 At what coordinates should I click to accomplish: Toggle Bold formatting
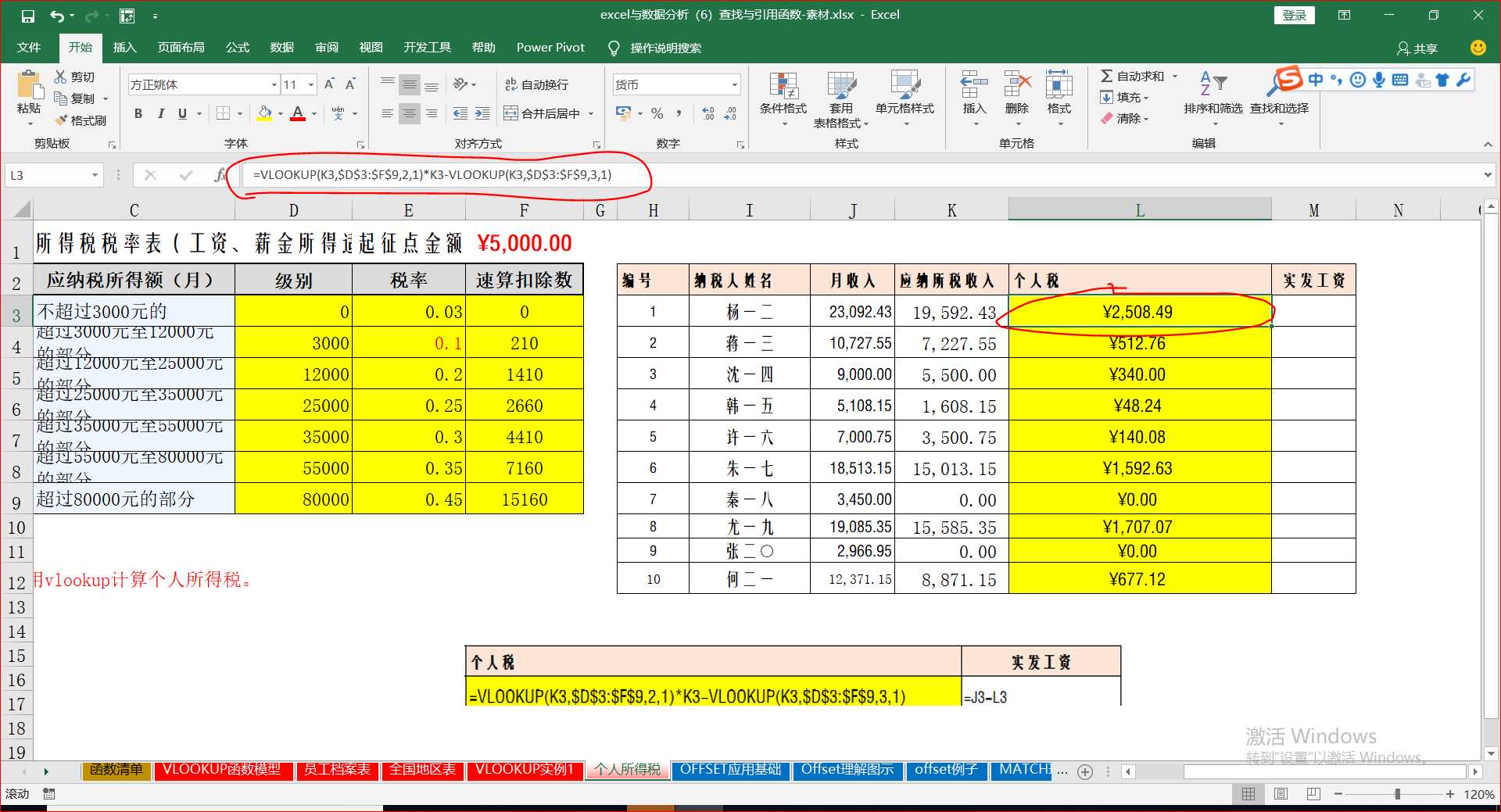(138, 113)
